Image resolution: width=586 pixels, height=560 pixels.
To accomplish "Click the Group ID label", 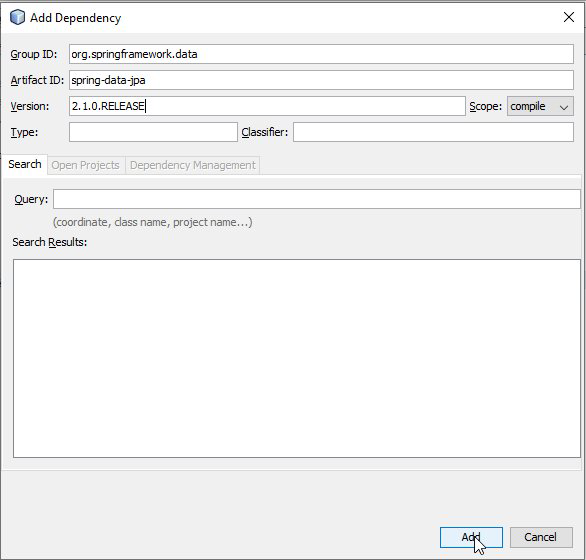I will (x=34, y=55).
